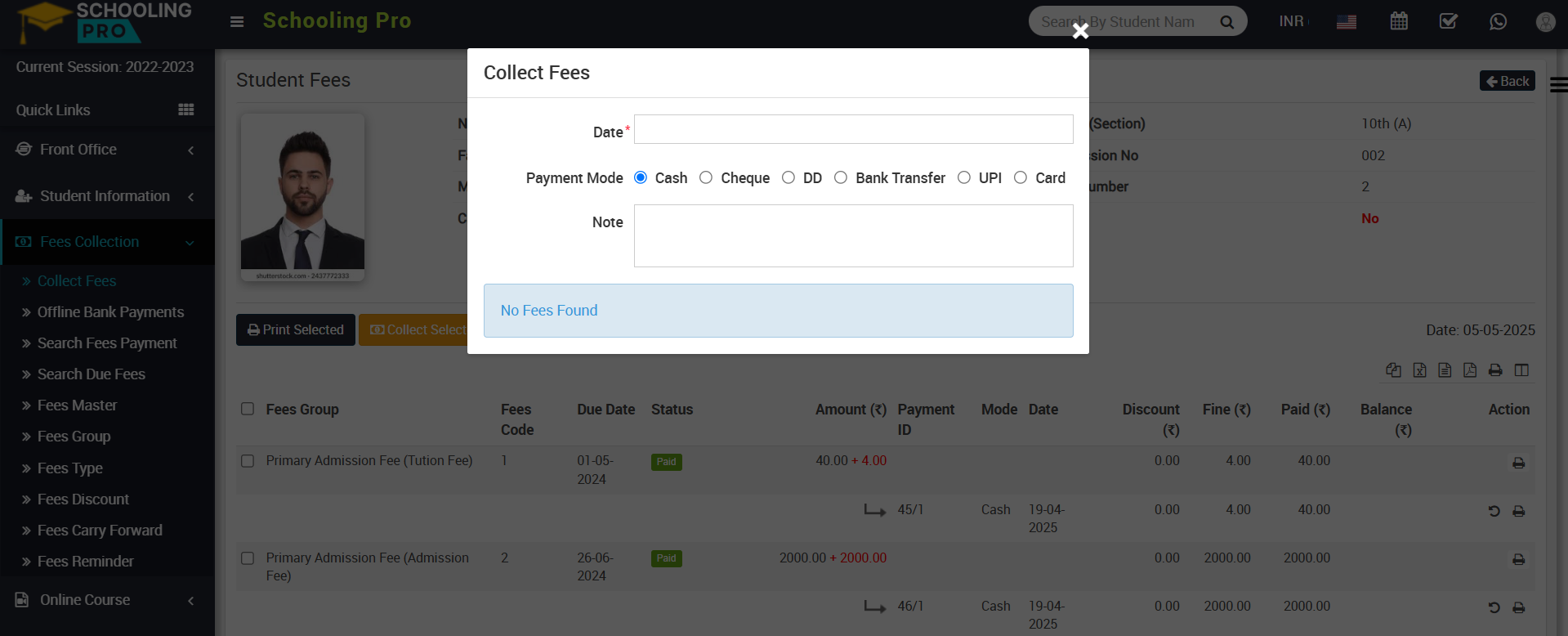The width and height of the screenshot is (1568, 636).
Task: Open Search Fees Payment
Action: (x=107, y=343)
